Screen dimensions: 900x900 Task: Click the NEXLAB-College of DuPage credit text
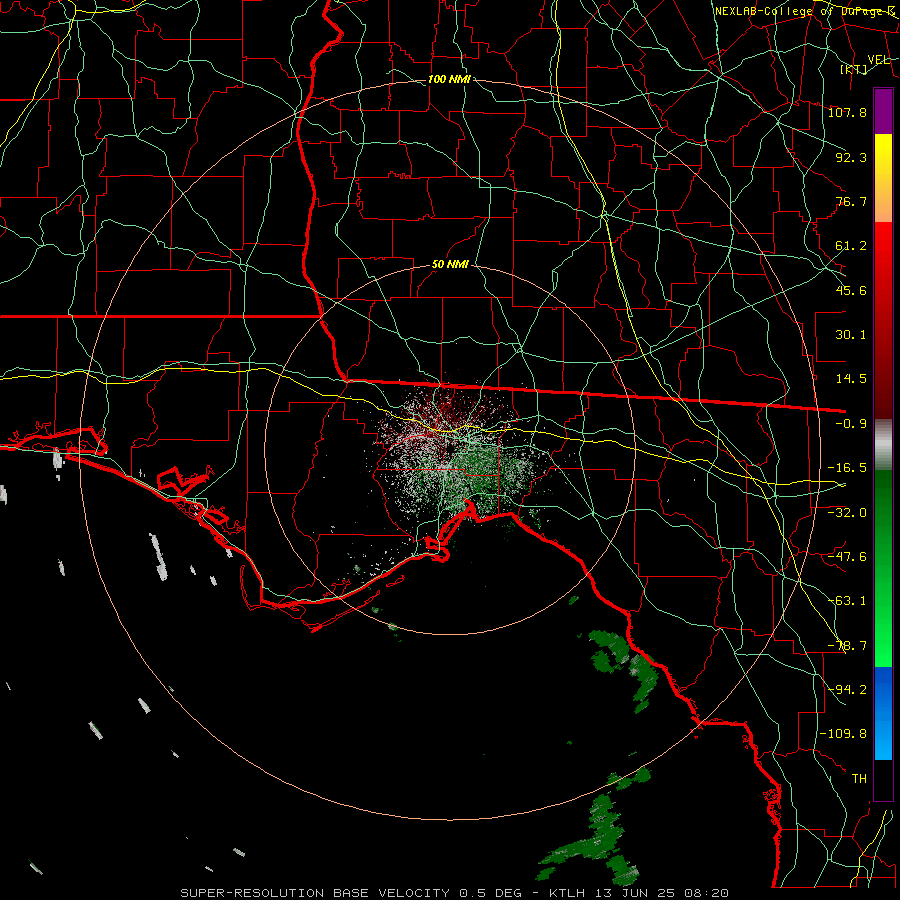coord(806,11)
